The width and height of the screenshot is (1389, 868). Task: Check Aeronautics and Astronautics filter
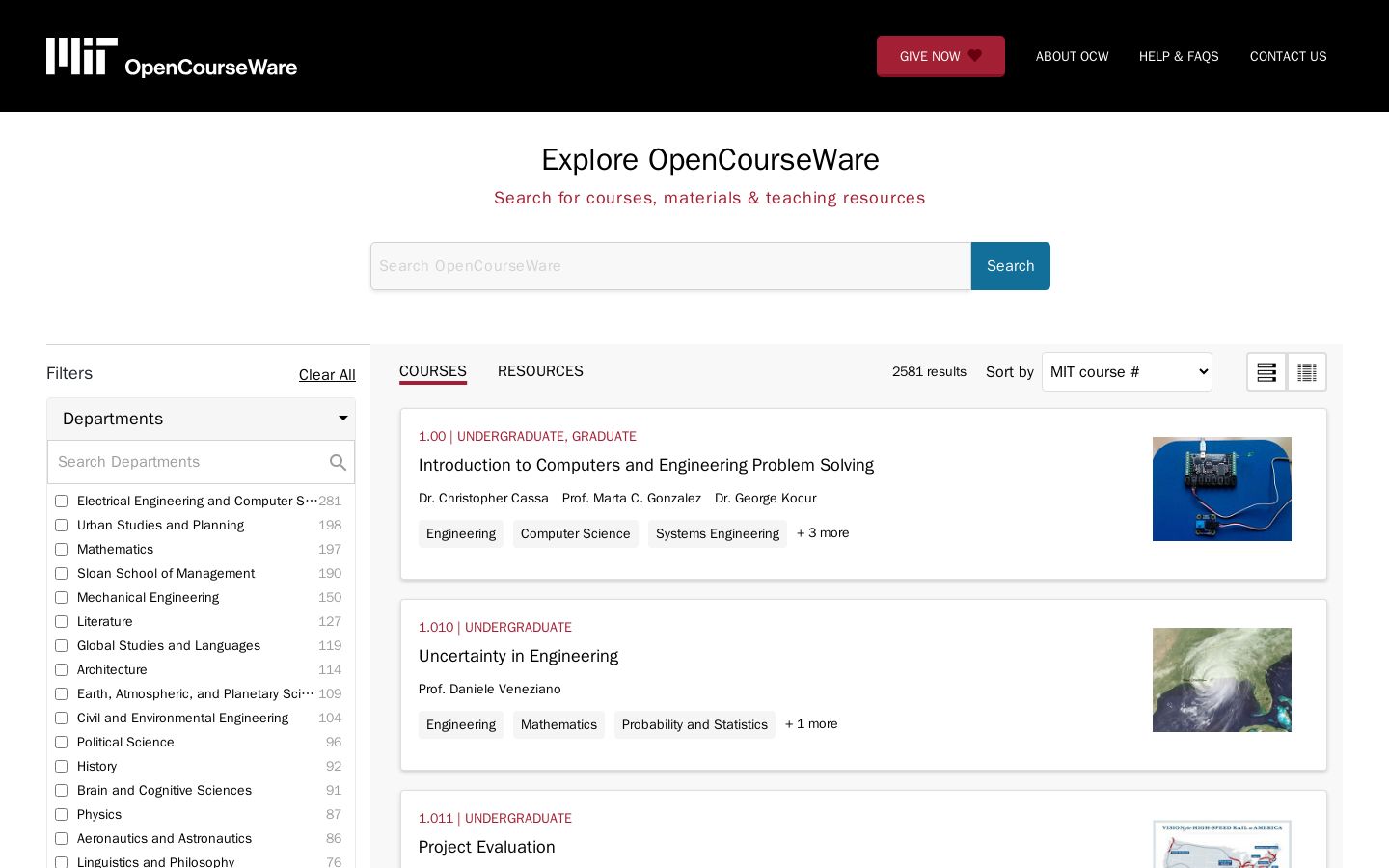[x=61, y=839]
